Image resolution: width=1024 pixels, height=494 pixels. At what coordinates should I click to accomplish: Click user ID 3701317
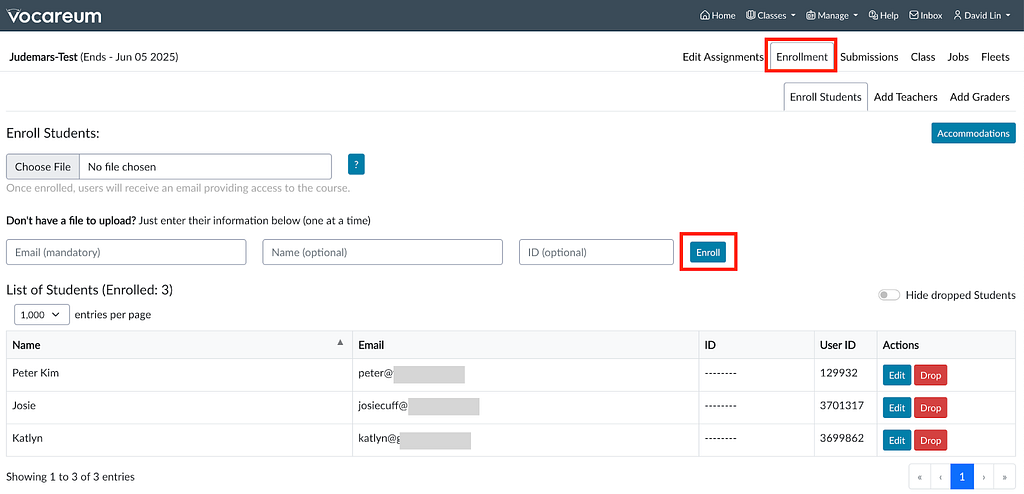pyautogui.click(x=842, y=406)
